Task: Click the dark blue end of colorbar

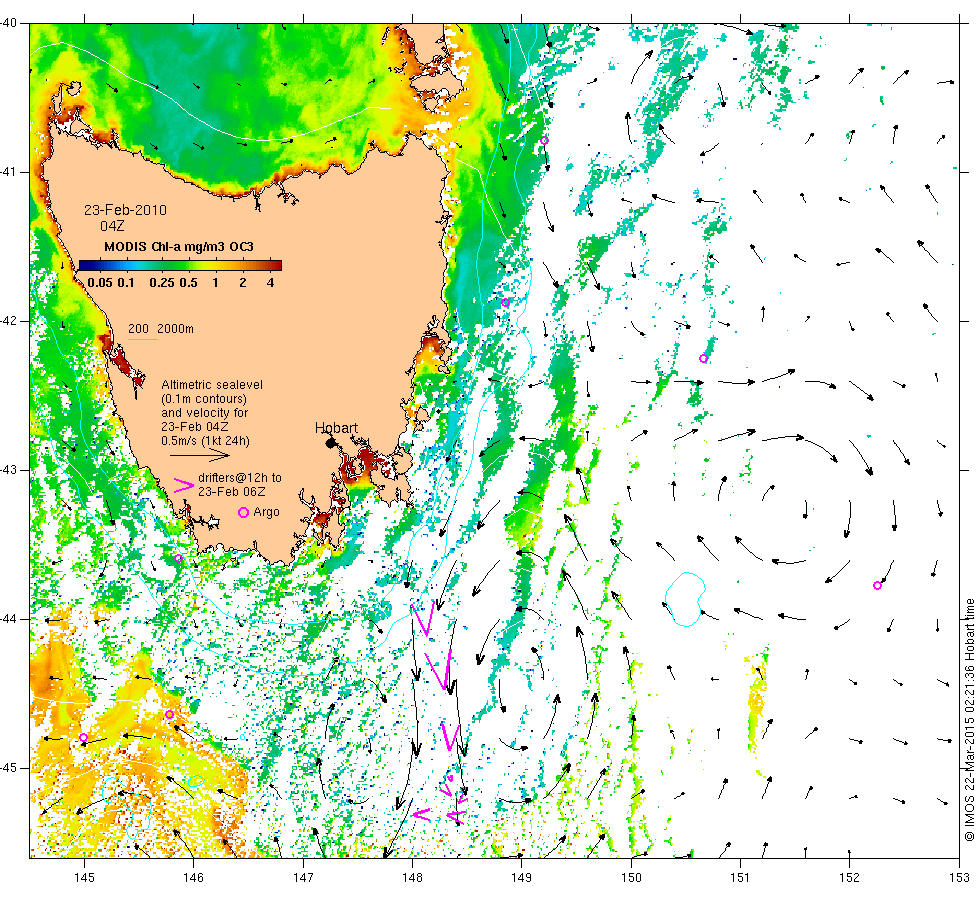Action: (86, 265)
